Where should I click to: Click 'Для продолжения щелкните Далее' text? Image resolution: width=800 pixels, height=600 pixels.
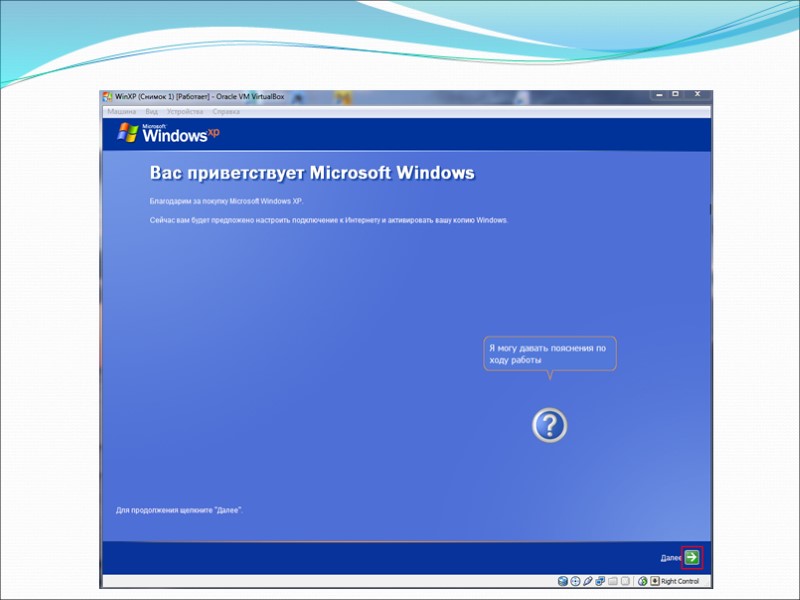click(179, 510)
